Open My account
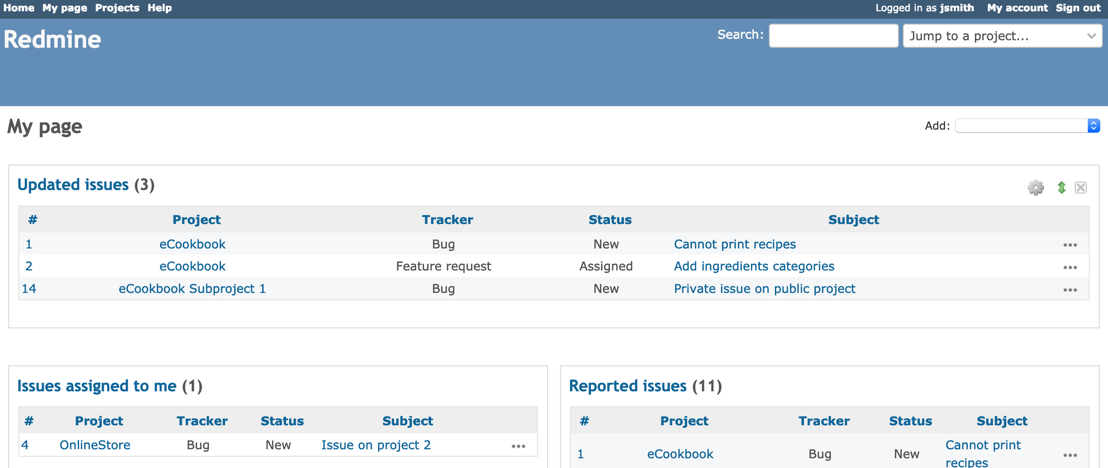1108x468 pixels. [1018, 8]
